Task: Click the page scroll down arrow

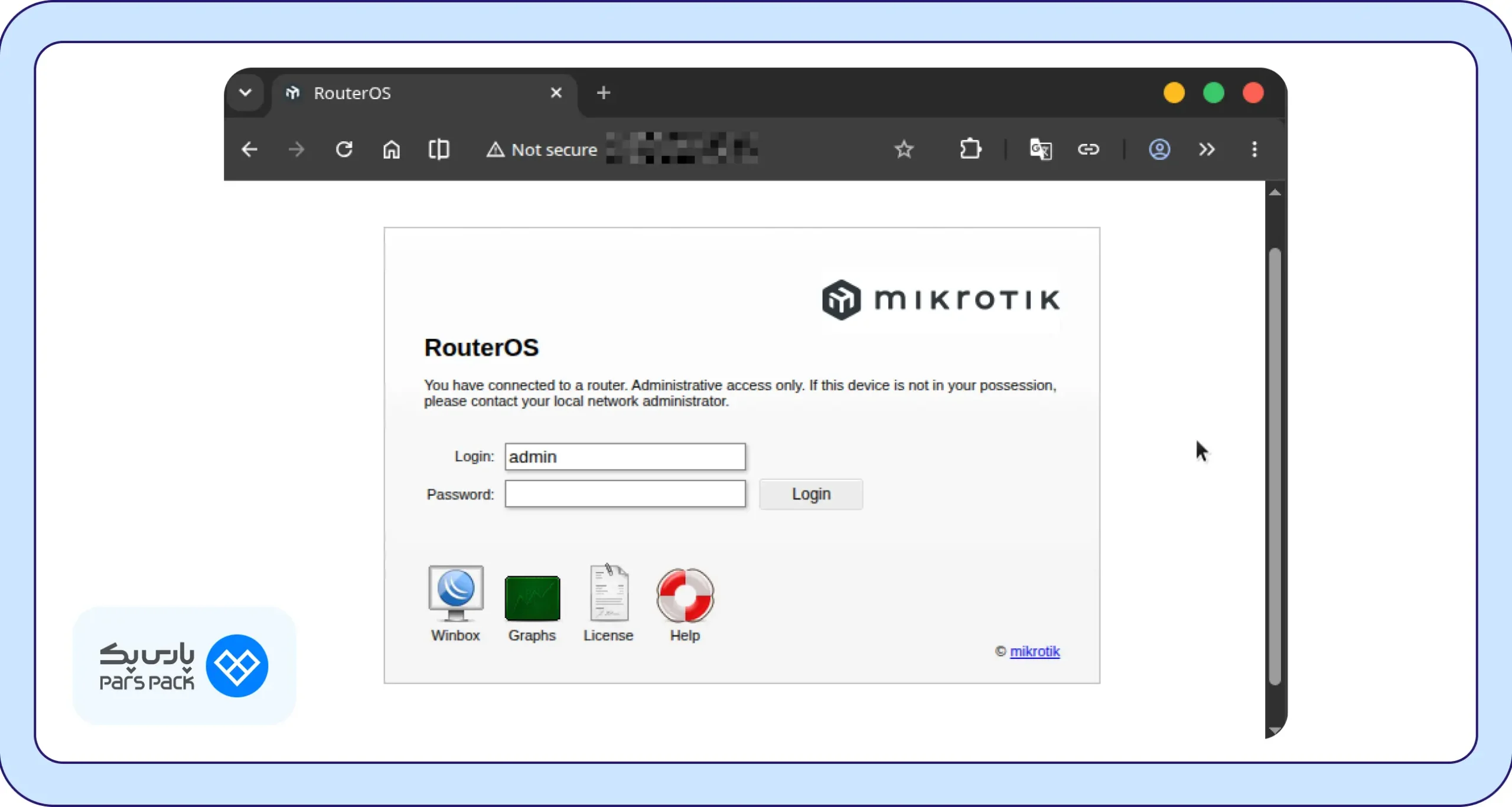Action: (x=1275, y=731)
